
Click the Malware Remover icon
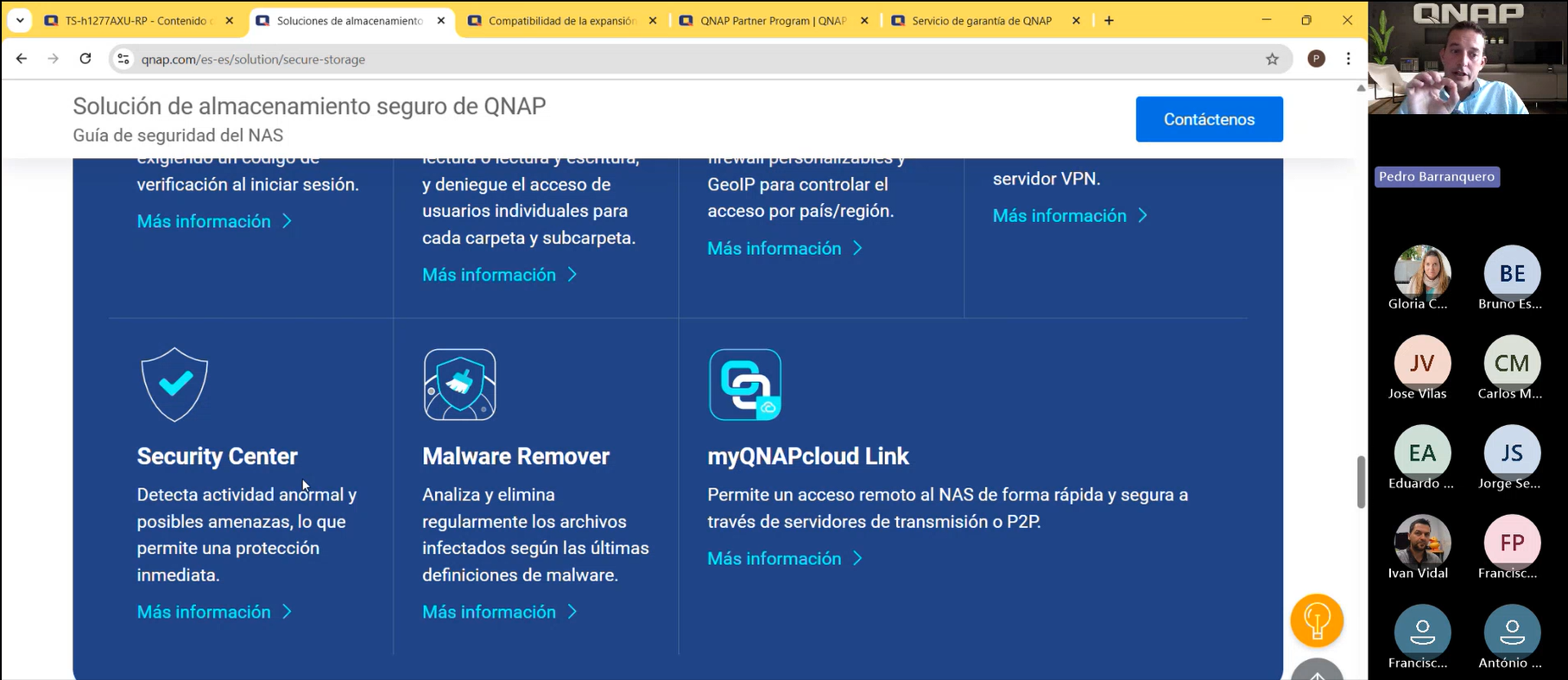[x=460, y=384]
